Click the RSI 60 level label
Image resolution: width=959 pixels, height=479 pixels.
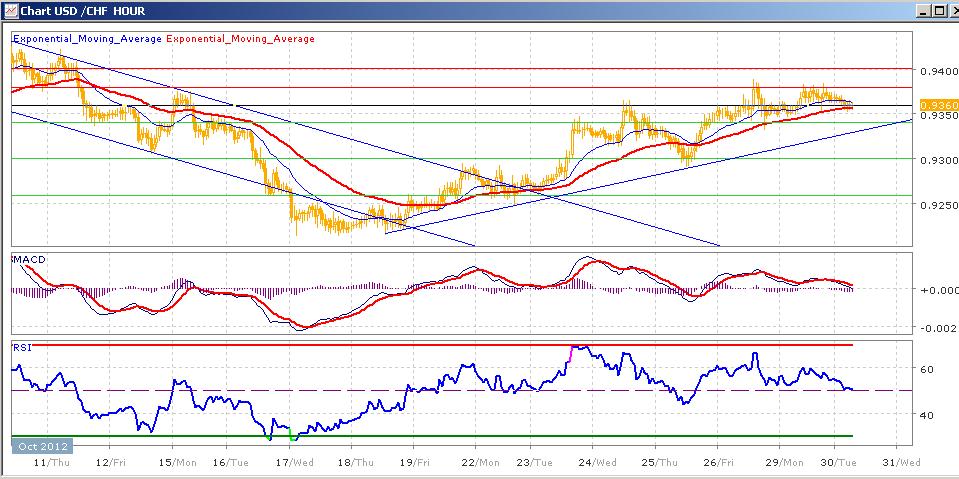[926, 369]
